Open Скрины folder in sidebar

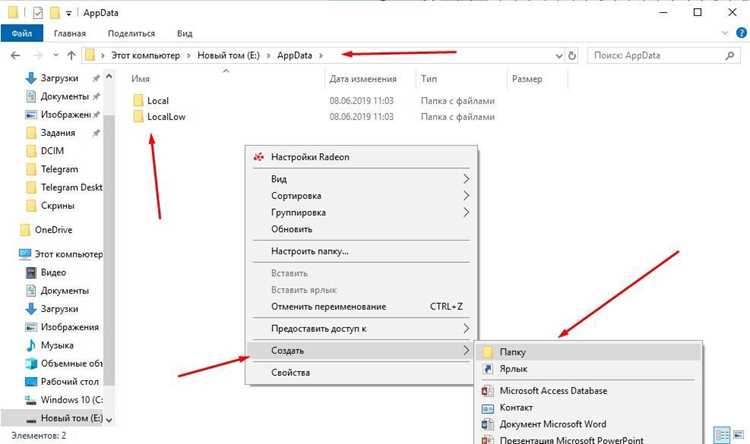pos(57,205)
